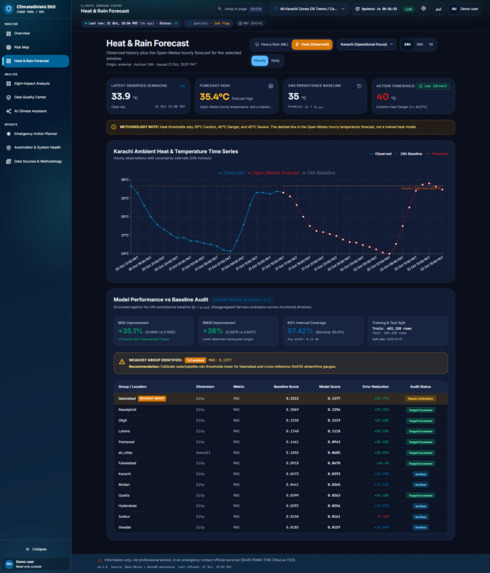The image size is (490, 573).
Task: Click the Emergency Action Planner icon
Action: tap(8, 134)
